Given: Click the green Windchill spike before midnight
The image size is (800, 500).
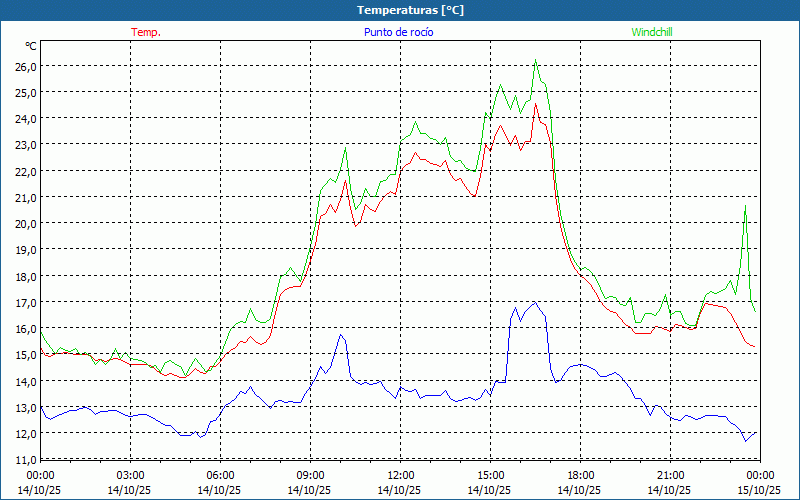Looking at the screenshot, I should tap(745, 206).
